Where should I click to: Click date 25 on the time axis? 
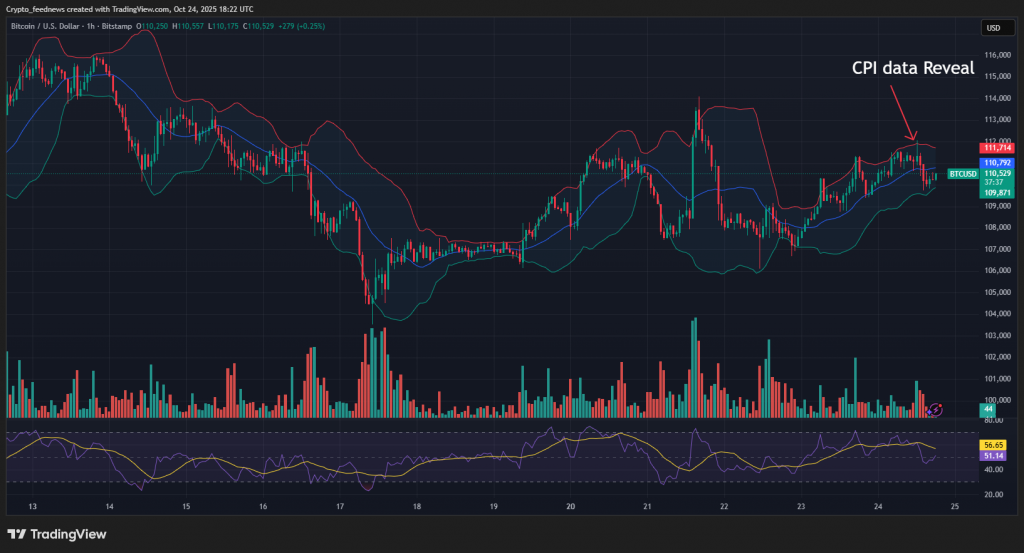click(955, 506)
